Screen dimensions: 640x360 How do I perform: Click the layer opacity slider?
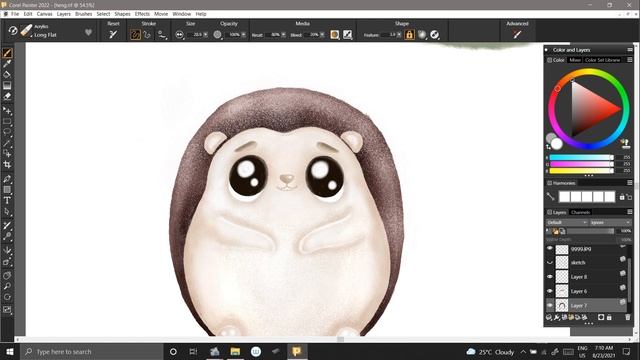tap(591, 231)
